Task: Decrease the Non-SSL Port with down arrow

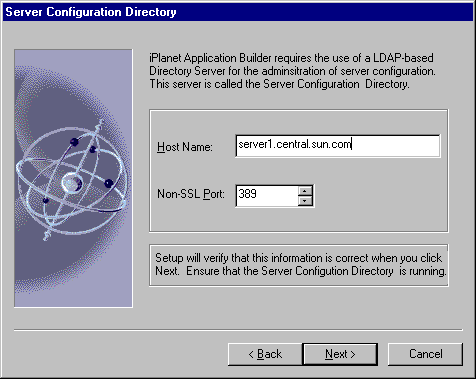Action: tap(305, 201)
